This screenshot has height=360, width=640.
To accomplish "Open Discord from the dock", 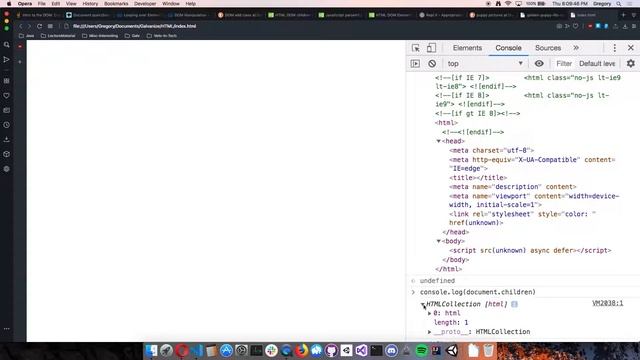I will click(391, 351).
